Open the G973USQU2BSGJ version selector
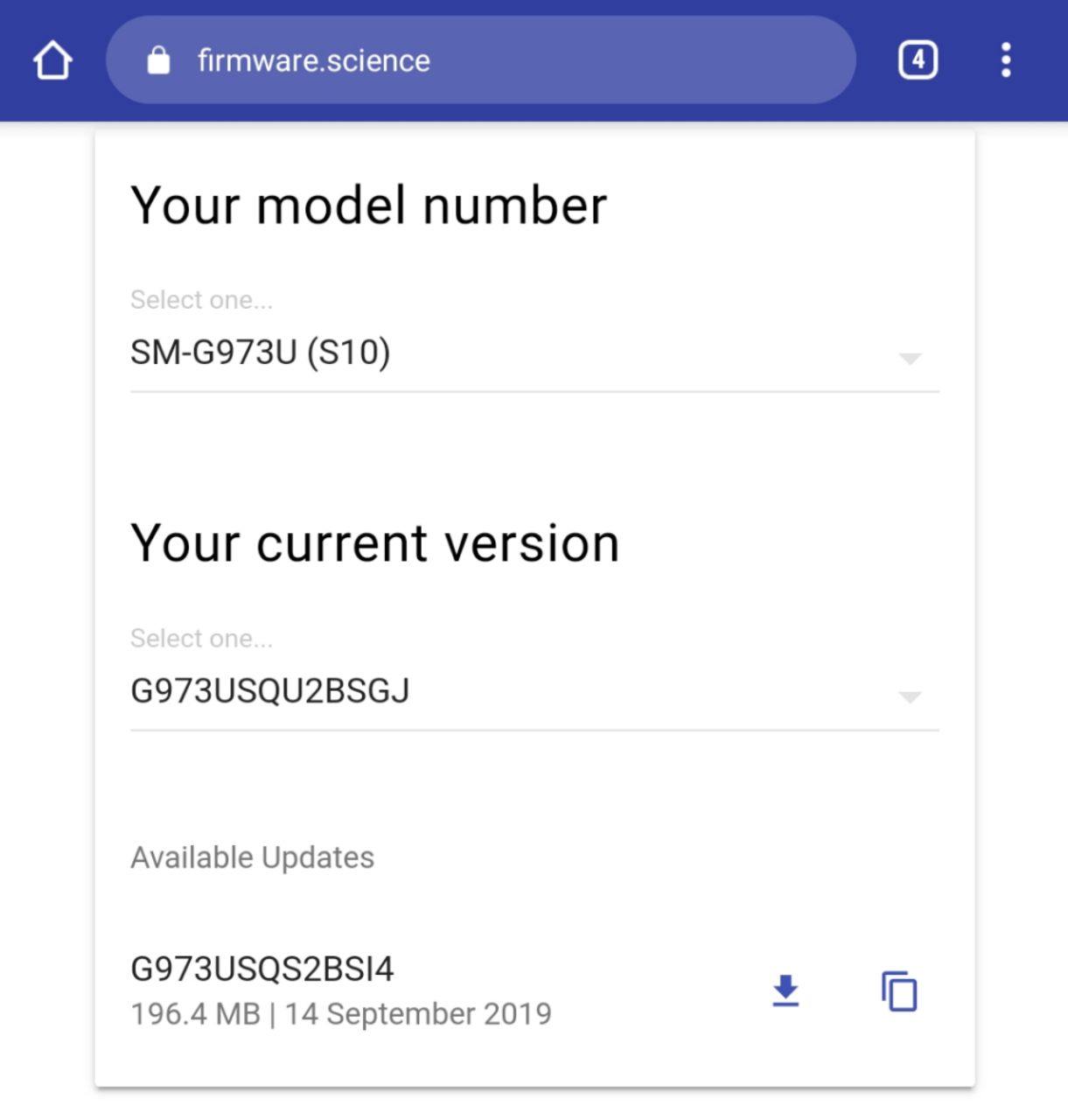The image size is (1068, 1120). click(x=270, y=691)
